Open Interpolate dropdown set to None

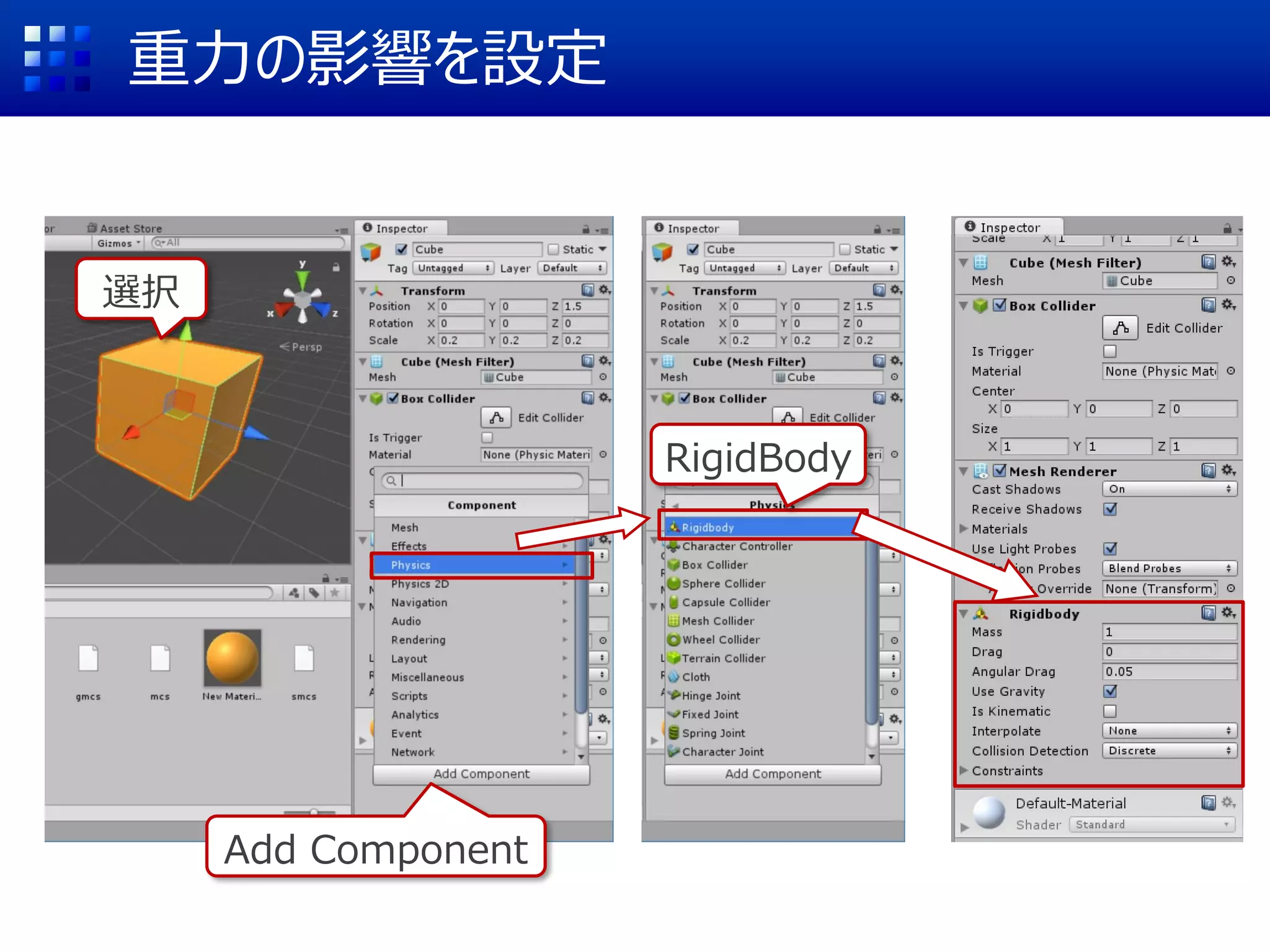pos(1169,731)
